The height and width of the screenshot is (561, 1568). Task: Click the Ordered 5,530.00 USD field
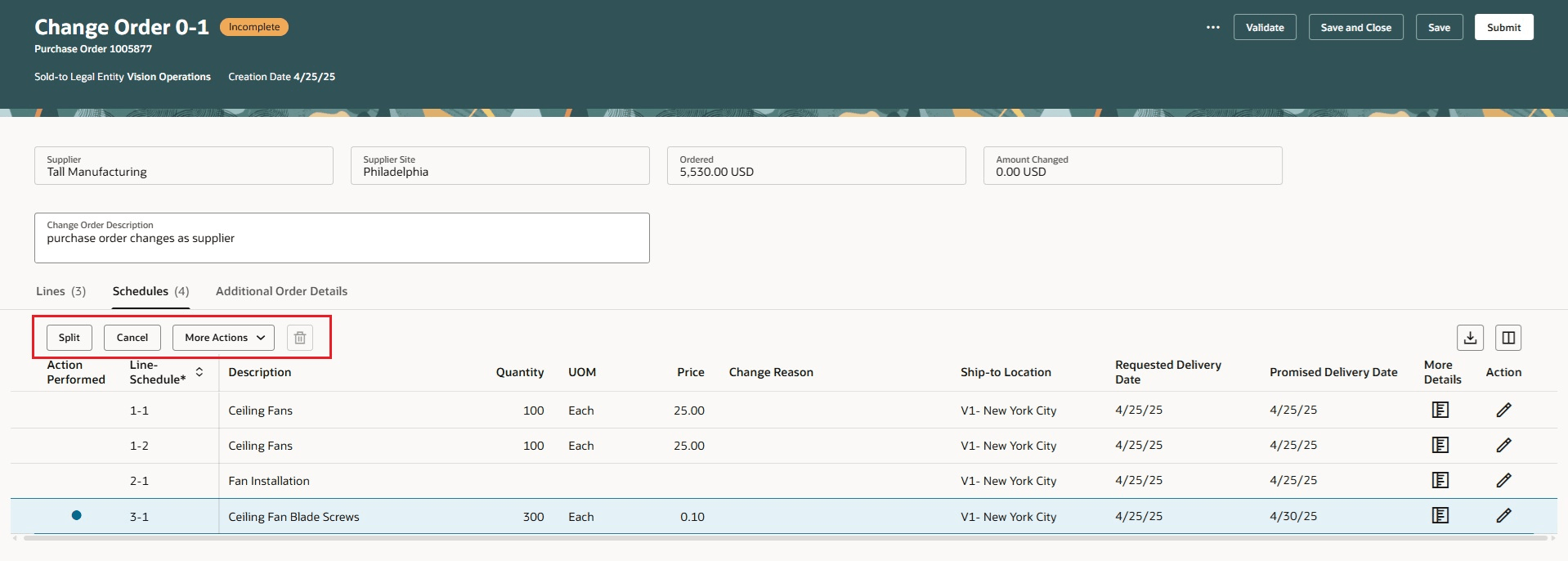click(x=816, y=165)
